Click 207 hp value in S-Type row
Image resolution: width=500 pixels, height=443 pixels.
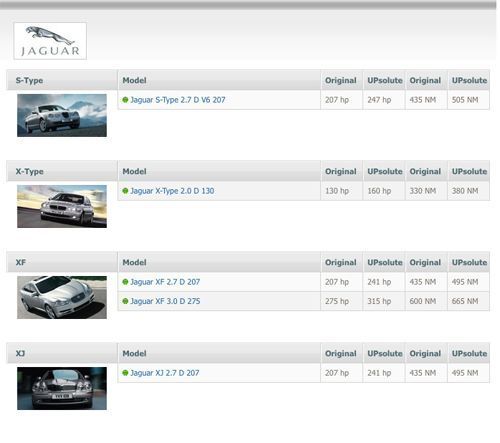pos(337,100)
